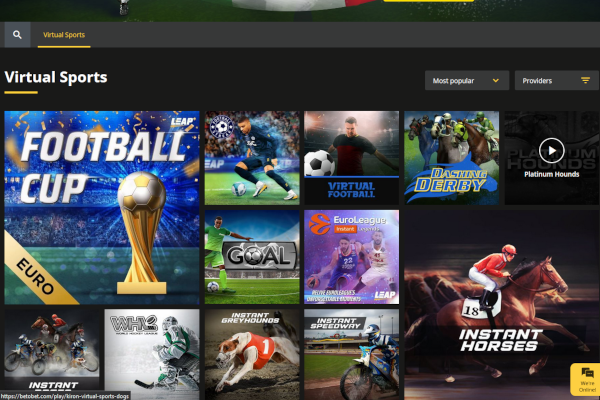600x400 pixels.
Task: Click the filter lines icon in Providers
Action: [585, 80]
